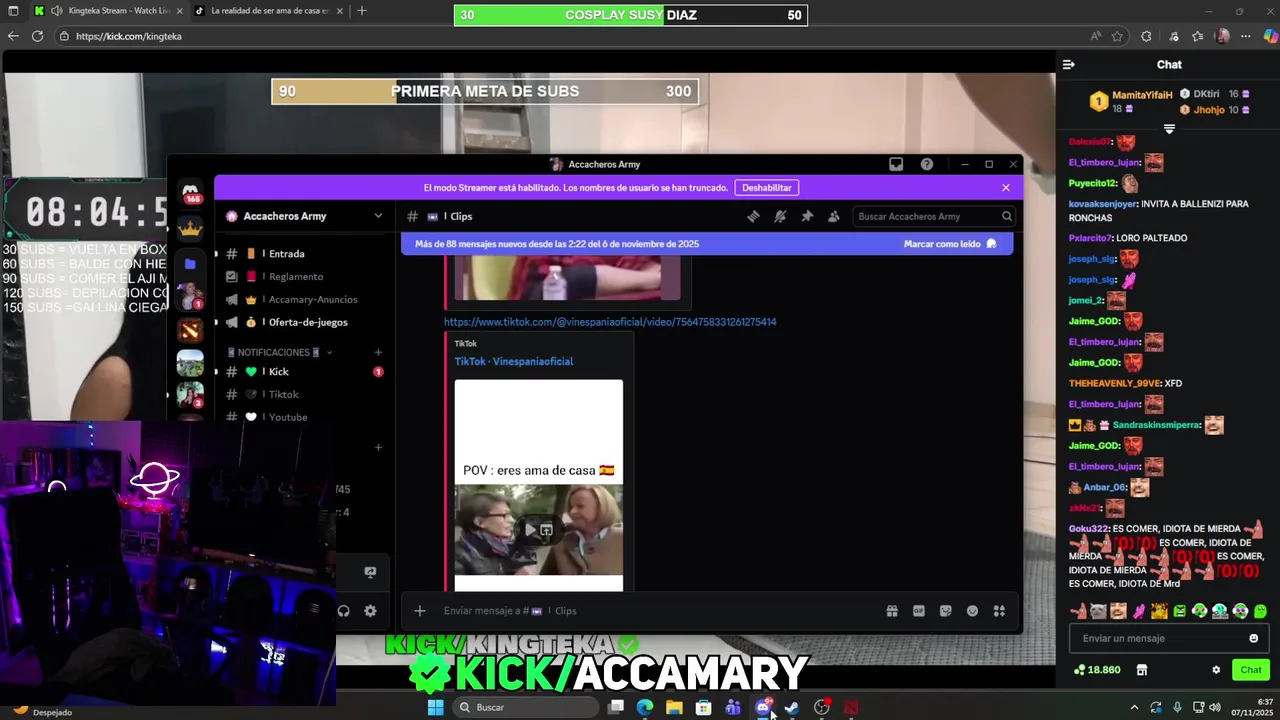
Task: Open the clock and date in taskbar
Action: pos(1252,707)
